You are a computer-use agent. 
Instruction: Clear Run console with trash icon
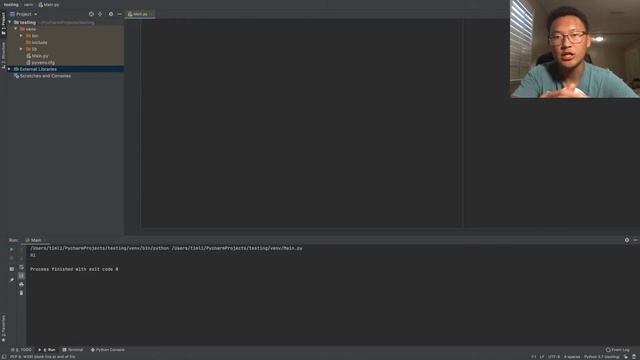tap(21, 293)
